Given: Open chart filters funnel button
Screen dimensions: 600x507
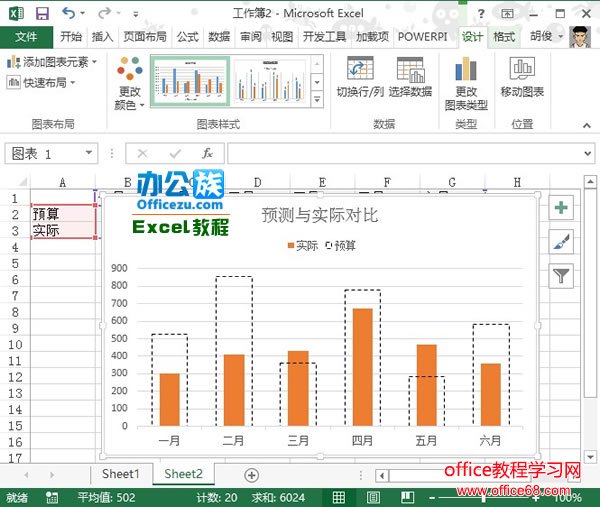Looking at the screenshot, I should pos(561,276).
